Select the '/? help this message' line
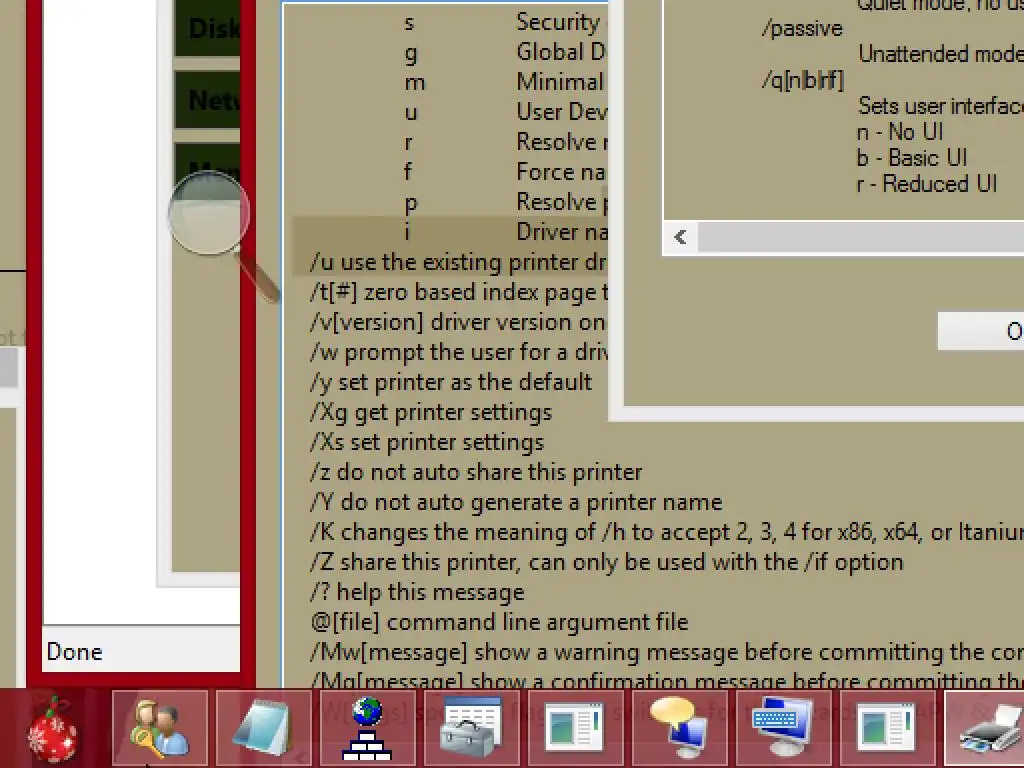The height and width of the screenshot is (768, 1024). [x=417, y=592]
